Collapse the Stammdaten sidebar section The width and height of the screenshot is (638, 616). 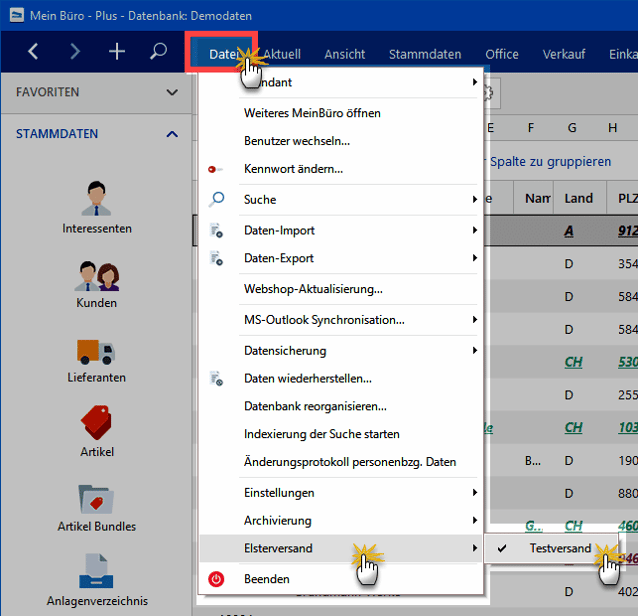click(172, 134)
